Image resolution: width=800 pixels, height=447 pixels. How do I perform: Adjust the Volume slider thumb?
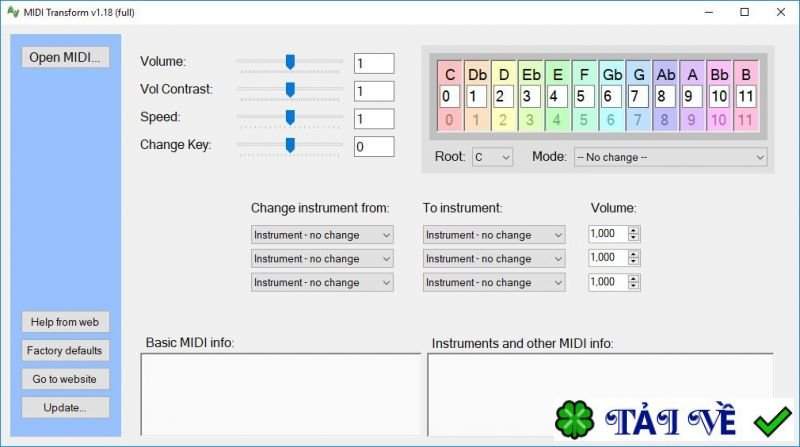point(290,62)
